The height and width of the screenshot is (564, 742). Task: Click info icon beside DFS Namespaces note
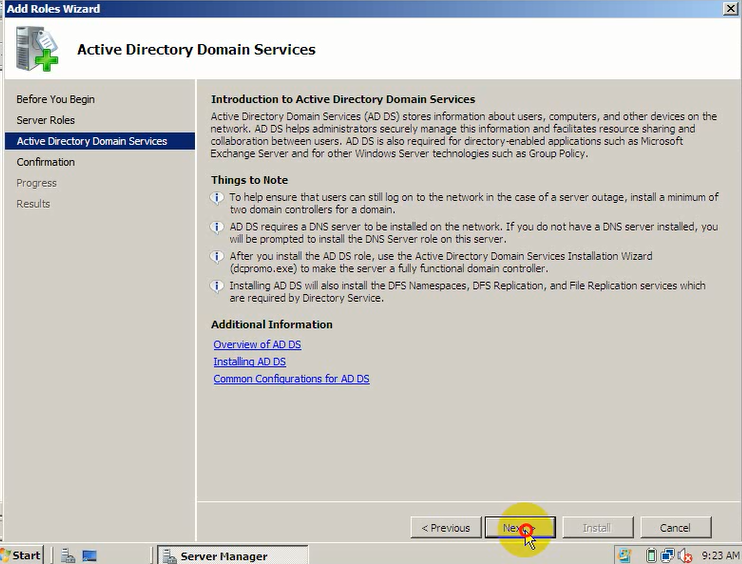point(217,286)
